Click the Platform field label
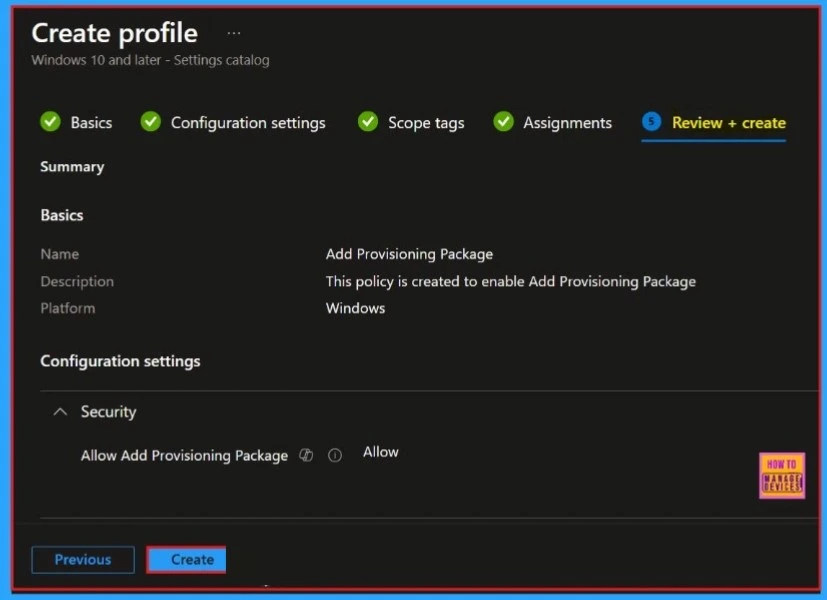The width and height of the screenshot is (827, 600). tap(68, 308)
